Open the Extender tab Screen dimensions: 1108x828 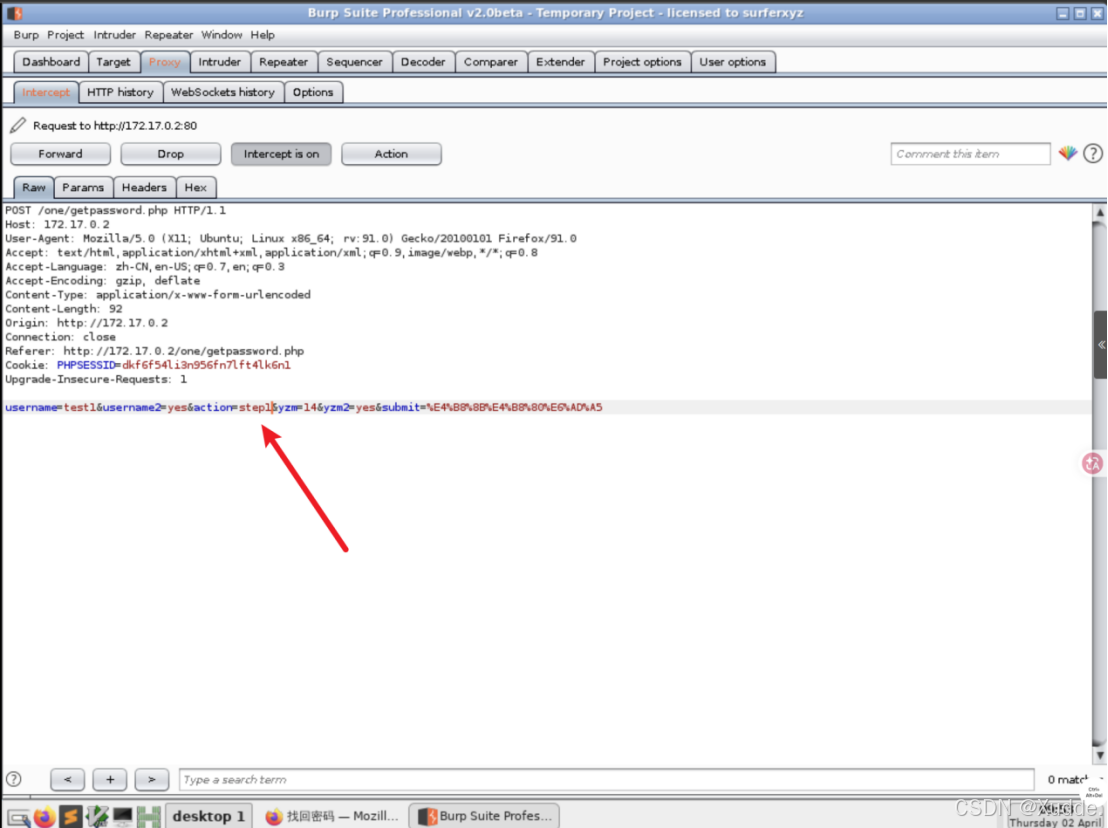[560, 62]
